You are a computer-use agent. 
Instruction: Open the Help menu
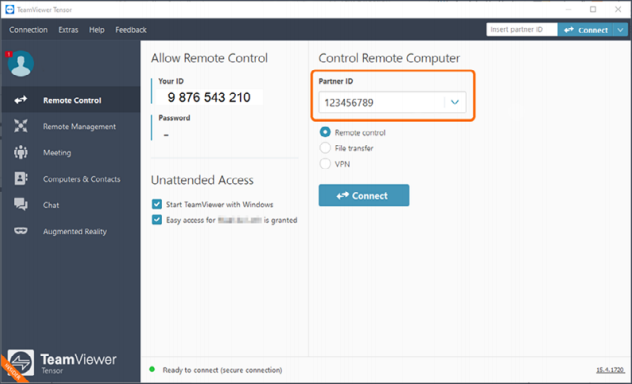click(97, 30)
